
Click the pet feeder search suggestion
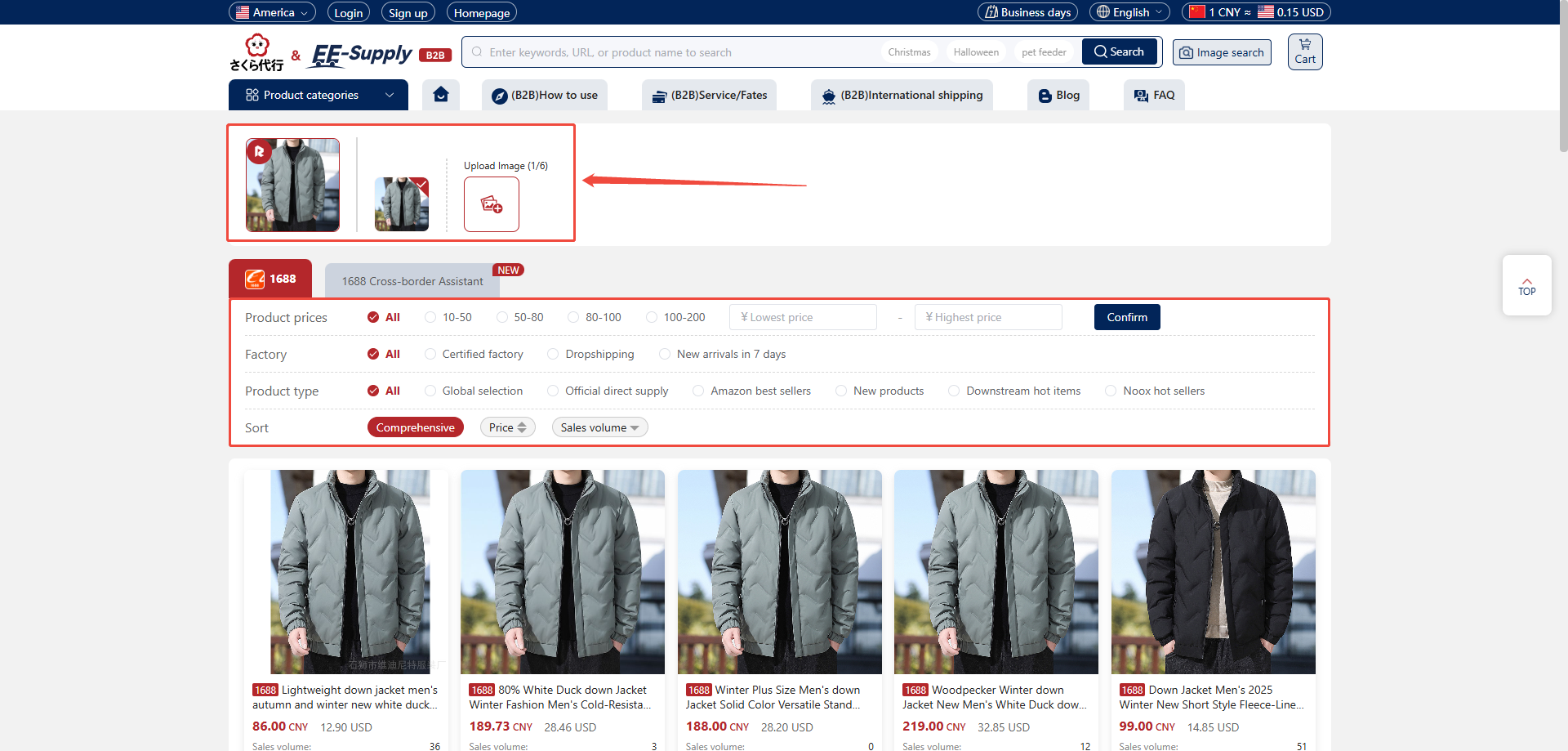[1044, 52]
